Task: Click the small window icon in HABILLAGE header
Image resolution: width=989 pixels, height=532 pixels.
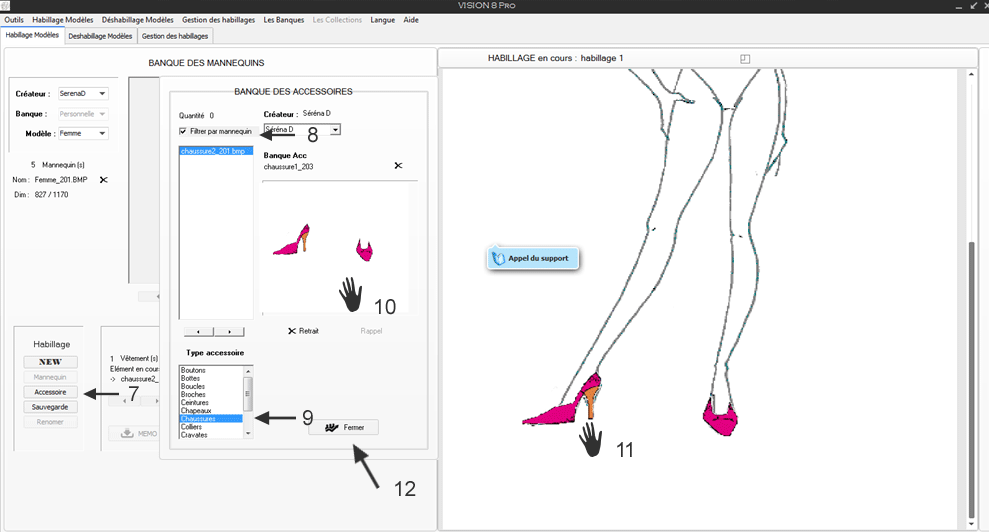Action: [x=745, y=59]
